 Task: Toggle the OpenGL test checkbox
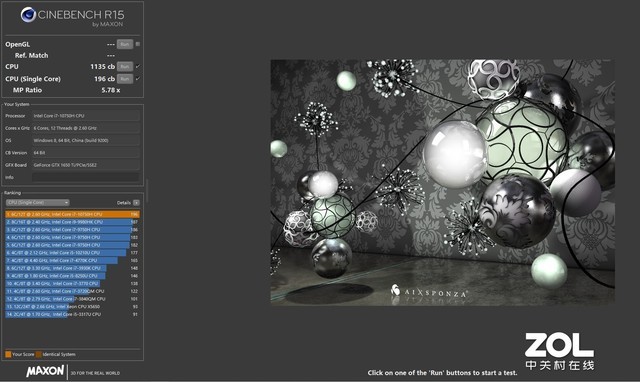point(138,44)
